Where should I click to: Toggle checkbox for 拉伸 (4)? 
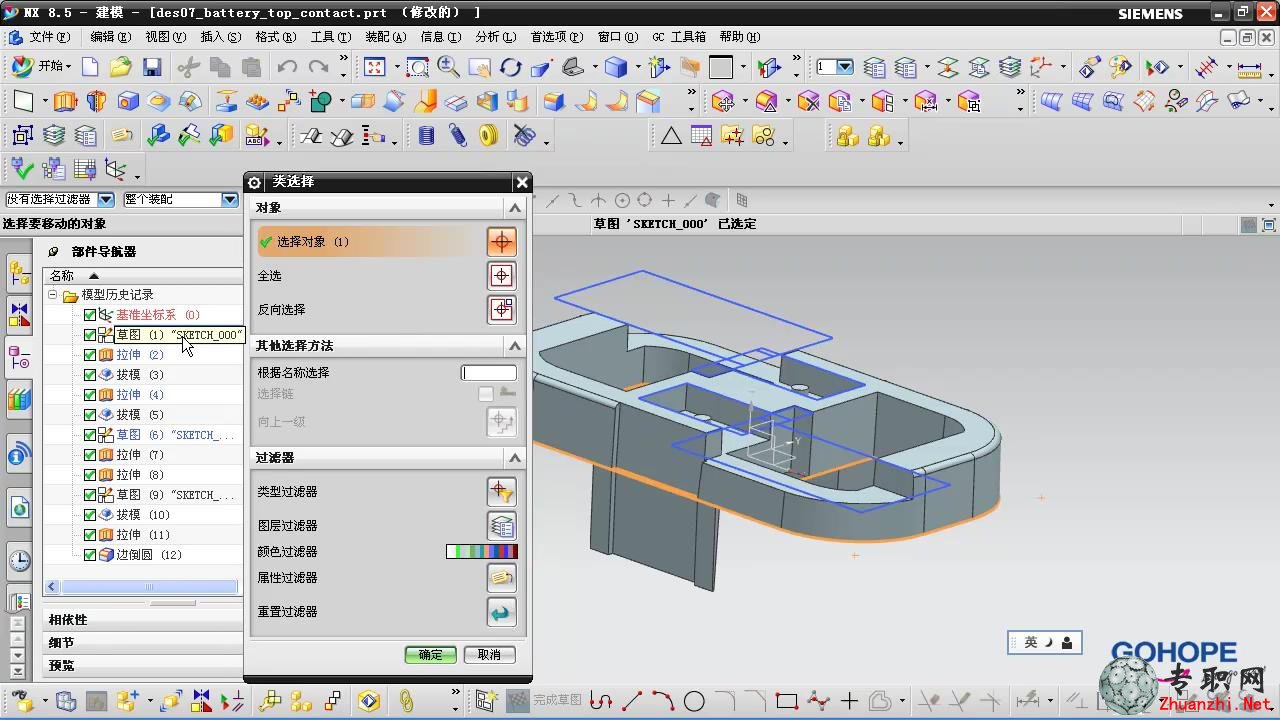90,395
